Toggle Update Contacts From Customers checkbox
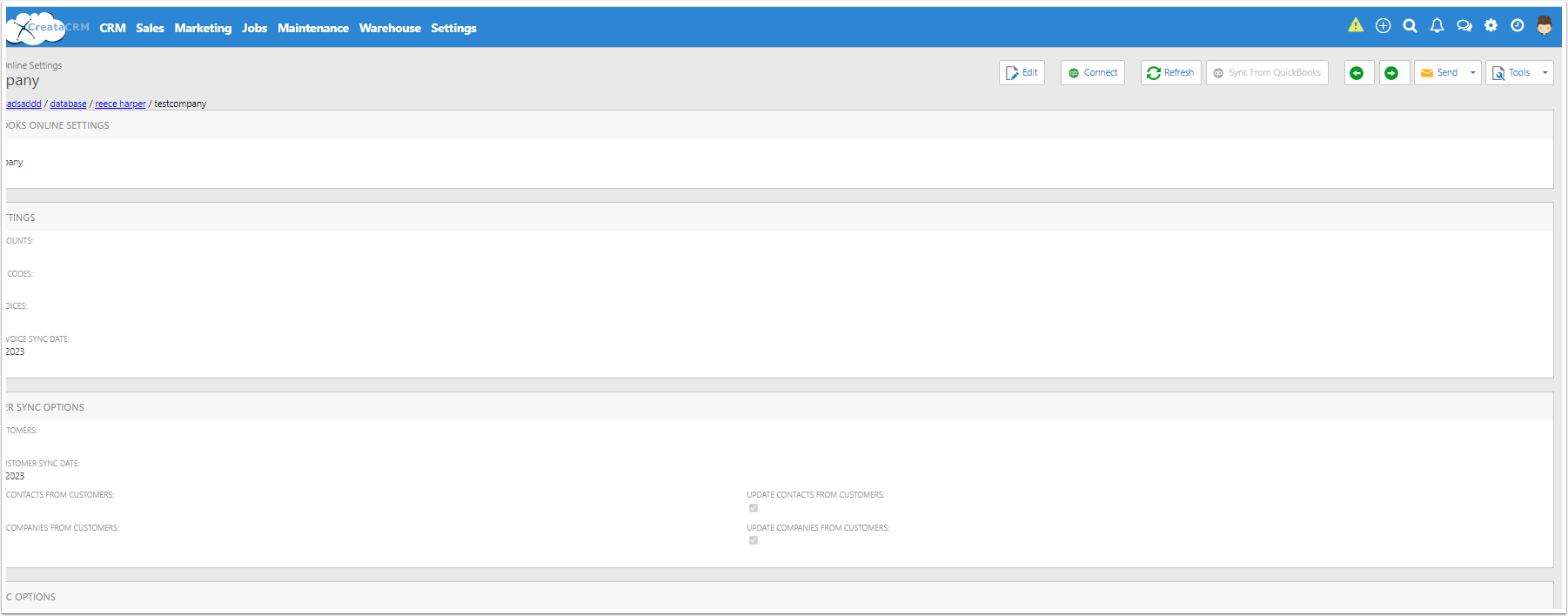 tap(754, 508)
